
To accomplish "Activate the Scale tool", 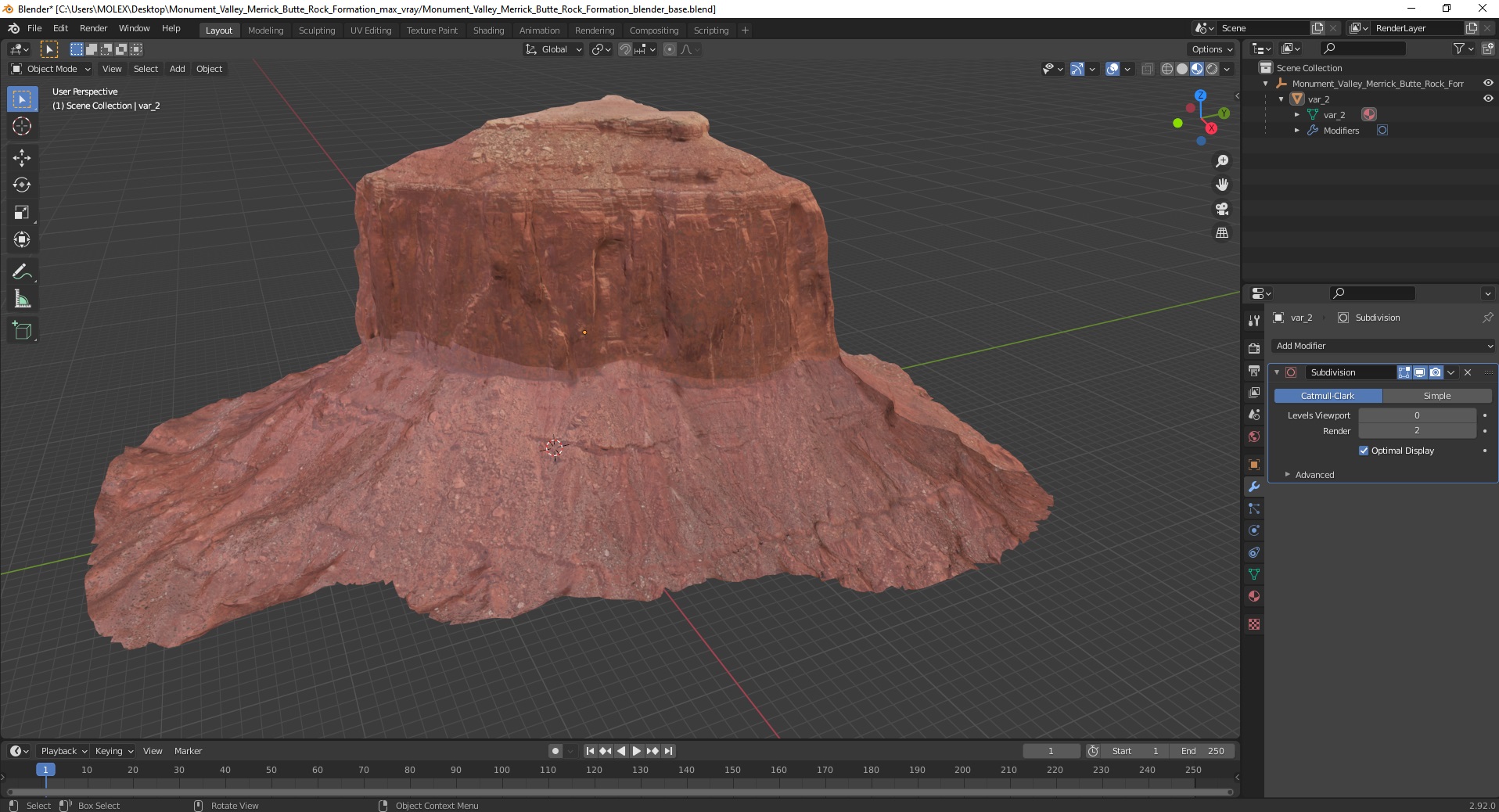I will (22, 213).
